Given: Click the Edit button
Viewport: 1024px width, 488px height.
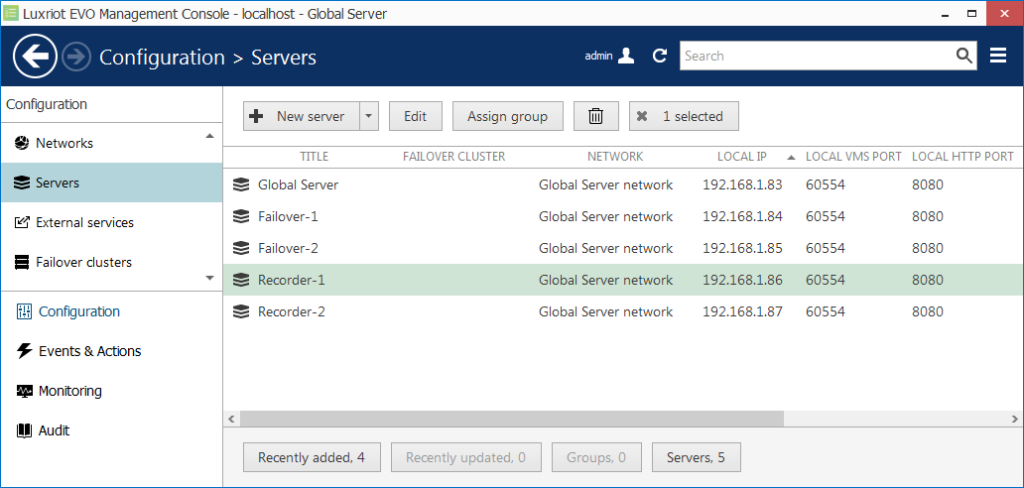Looking at the screenshot, I should coord(415,116).
